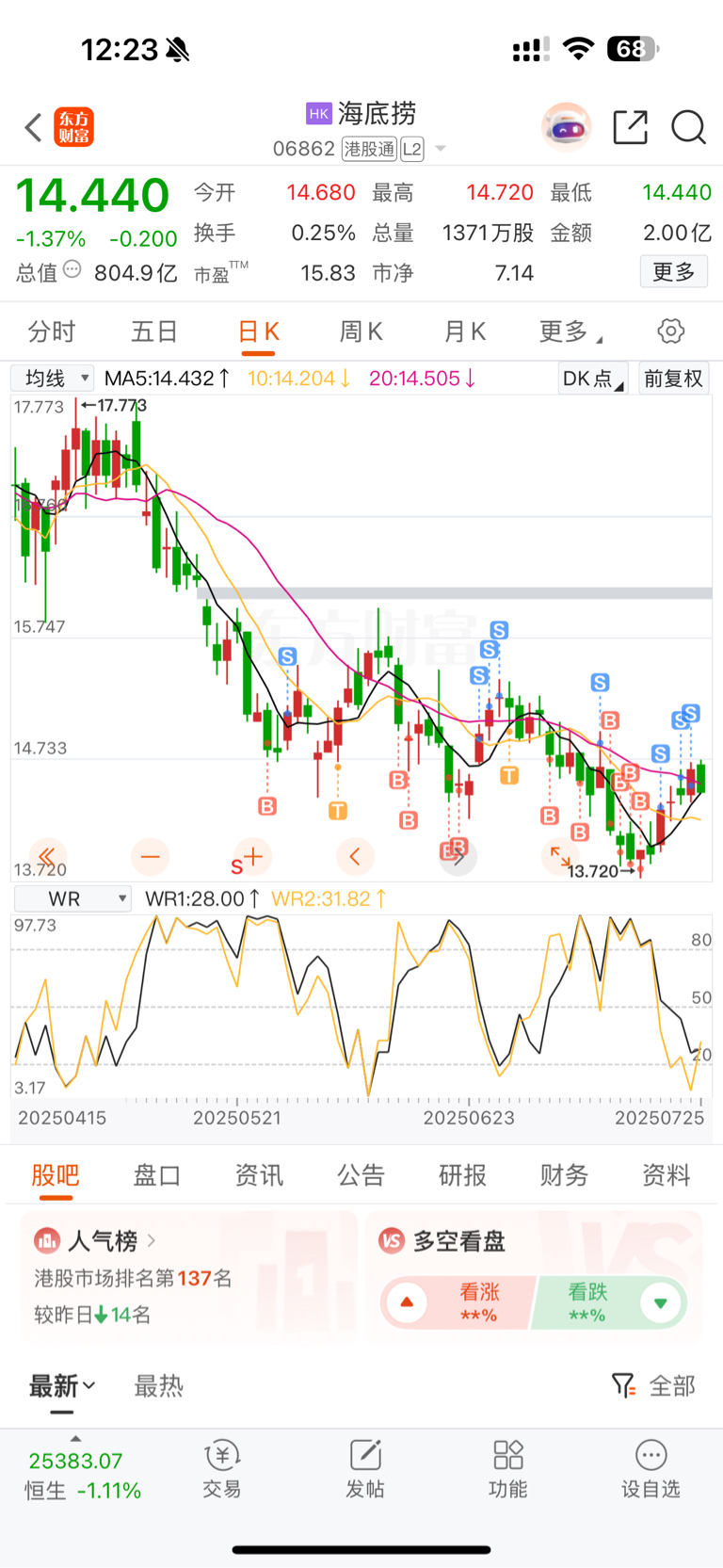Viewport: 723px width, 1568px height.
Task: Tap the share icon in header
Action: pos(630,127)
